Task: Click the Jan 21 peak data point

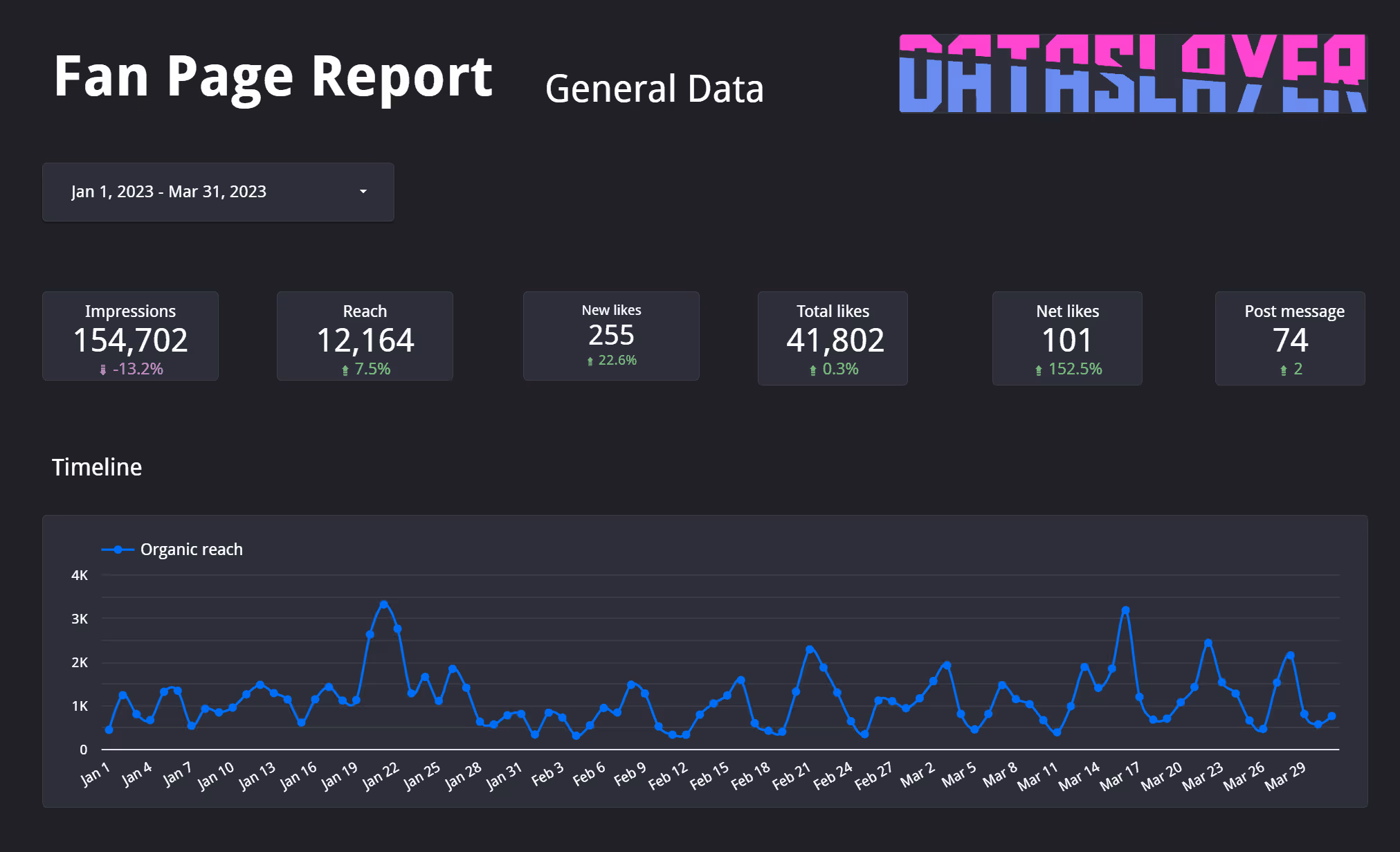Action: click(x=384, y=604)
